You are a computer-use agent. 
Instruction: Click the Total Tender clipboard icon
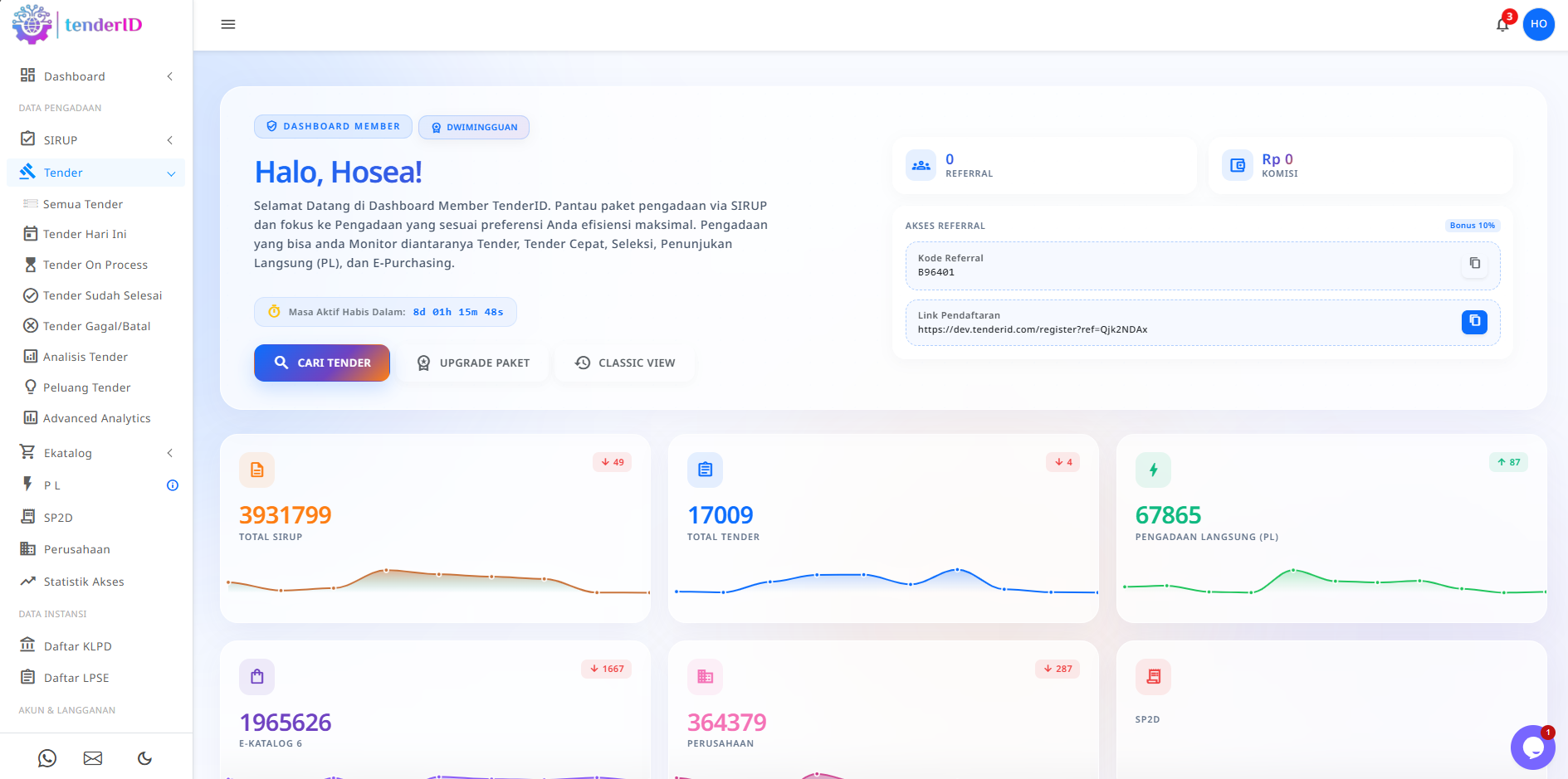(x=705, y=470)
